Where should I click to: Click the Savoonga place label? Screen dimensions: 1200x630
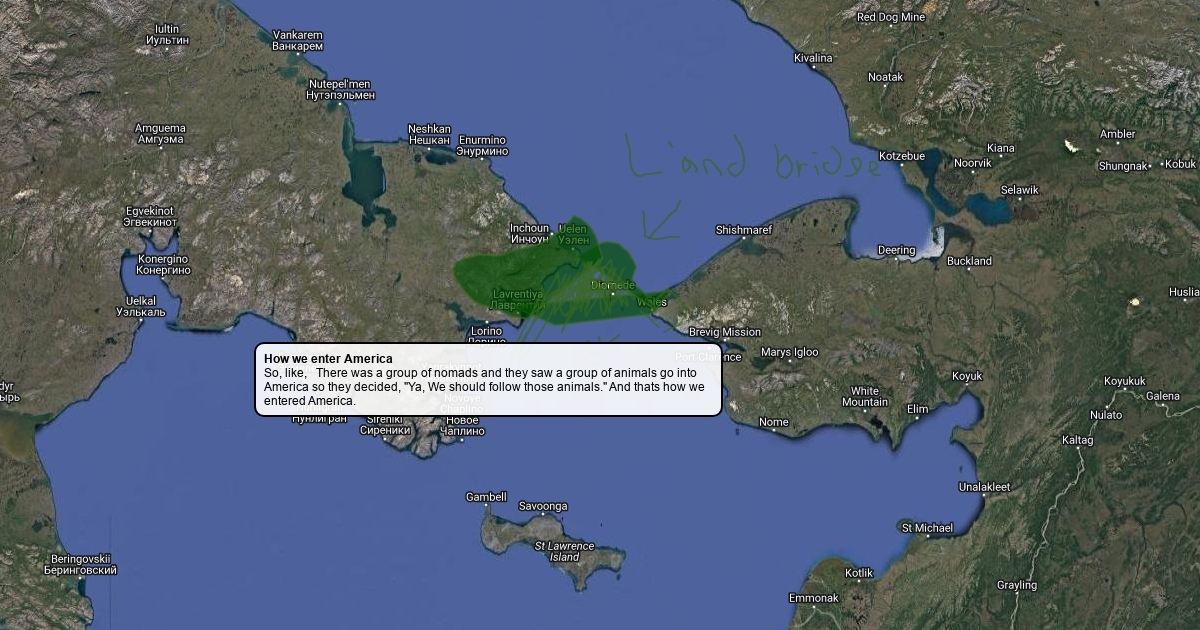543,506
